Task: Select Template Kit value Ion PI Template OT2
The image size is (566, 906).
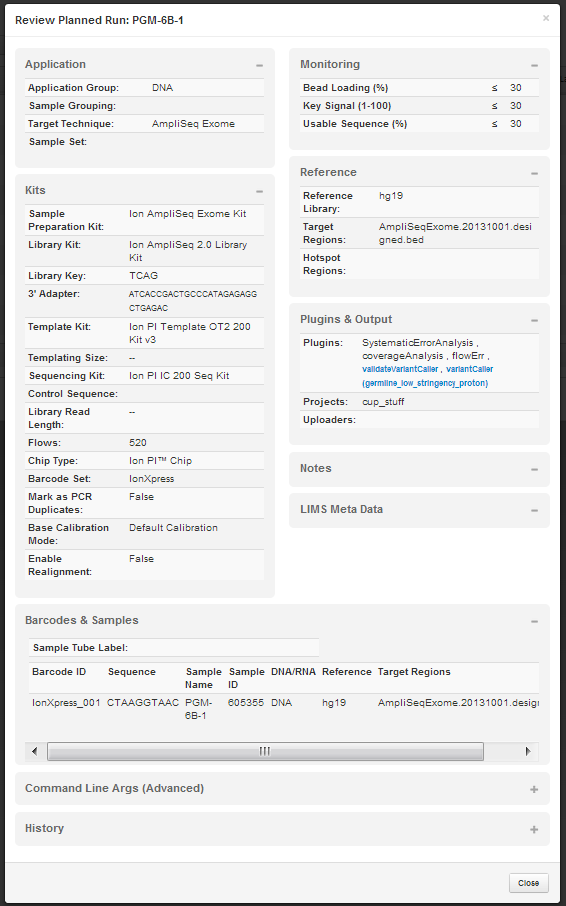Action: (190, 333)
